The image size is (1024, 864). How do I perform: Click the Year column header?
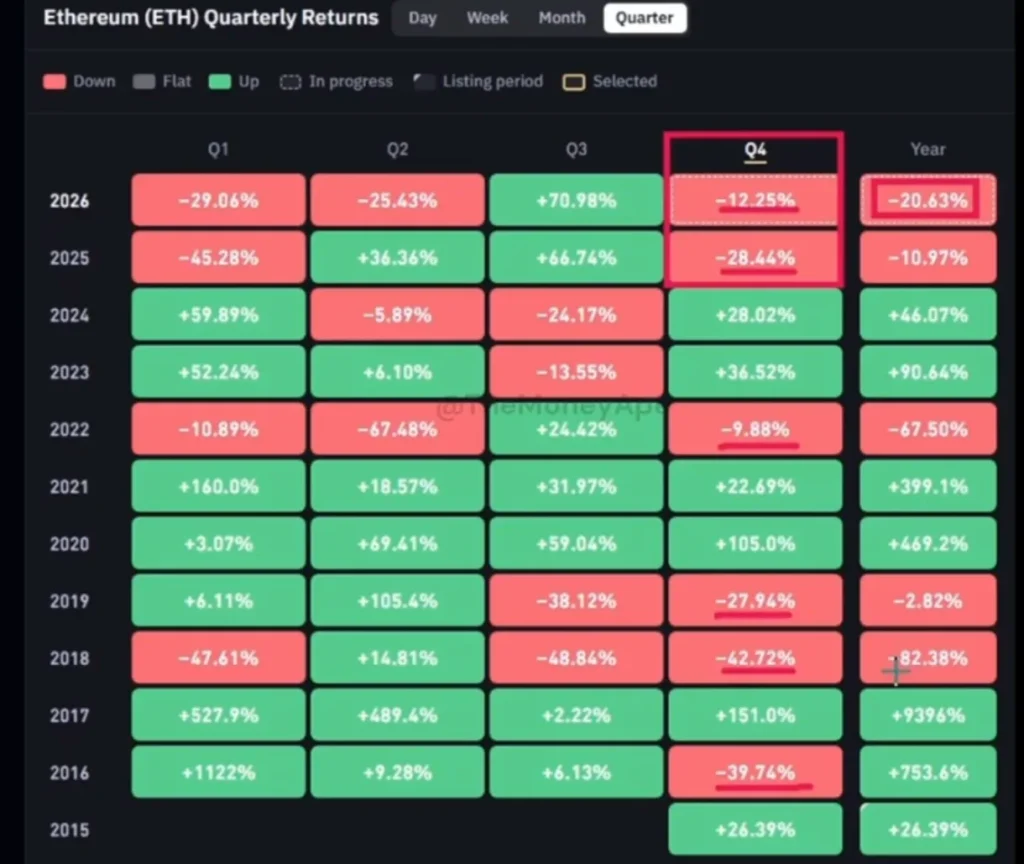click(x=928, y=150)
